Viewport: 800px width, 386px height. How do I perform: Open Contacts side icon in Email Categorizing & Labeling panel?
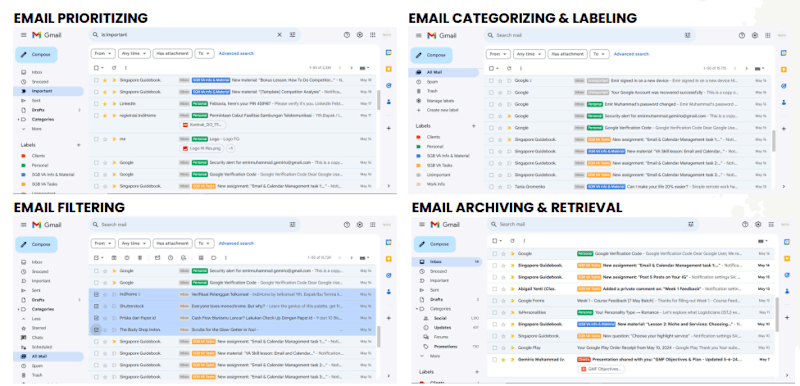tap(784, 102)
